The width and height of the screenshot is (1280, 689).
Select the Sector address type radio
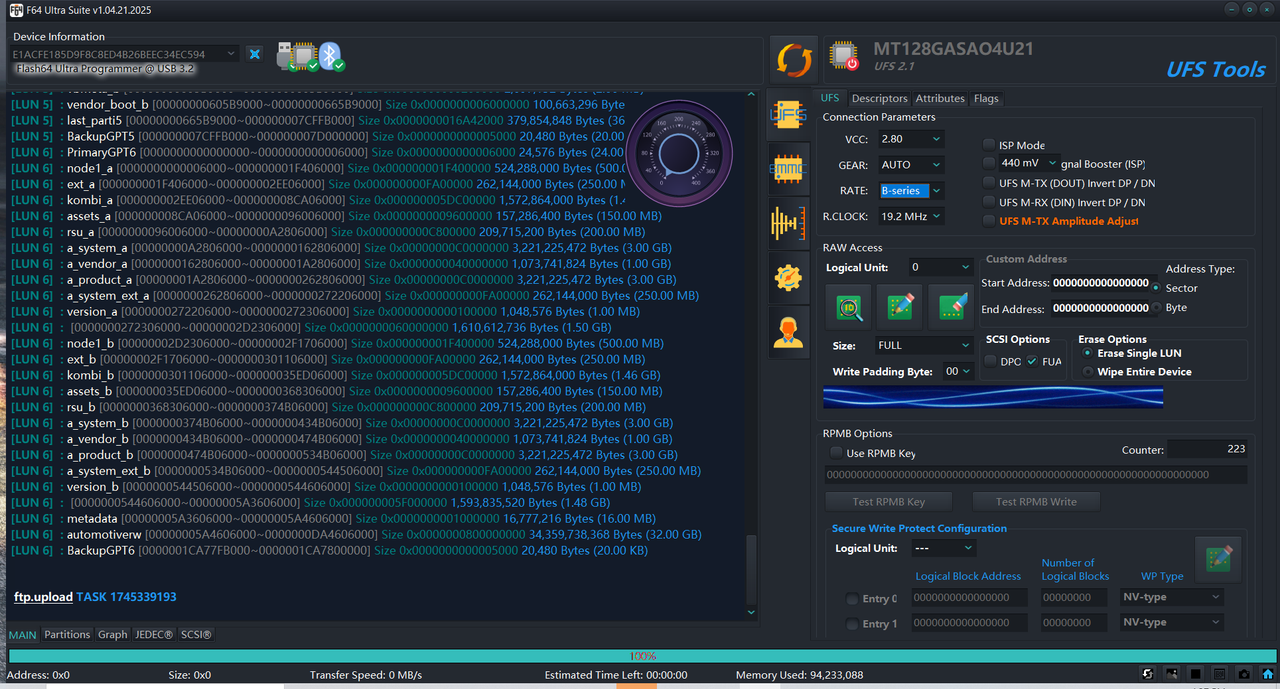pyautogui.click(x=1157, y=288)
